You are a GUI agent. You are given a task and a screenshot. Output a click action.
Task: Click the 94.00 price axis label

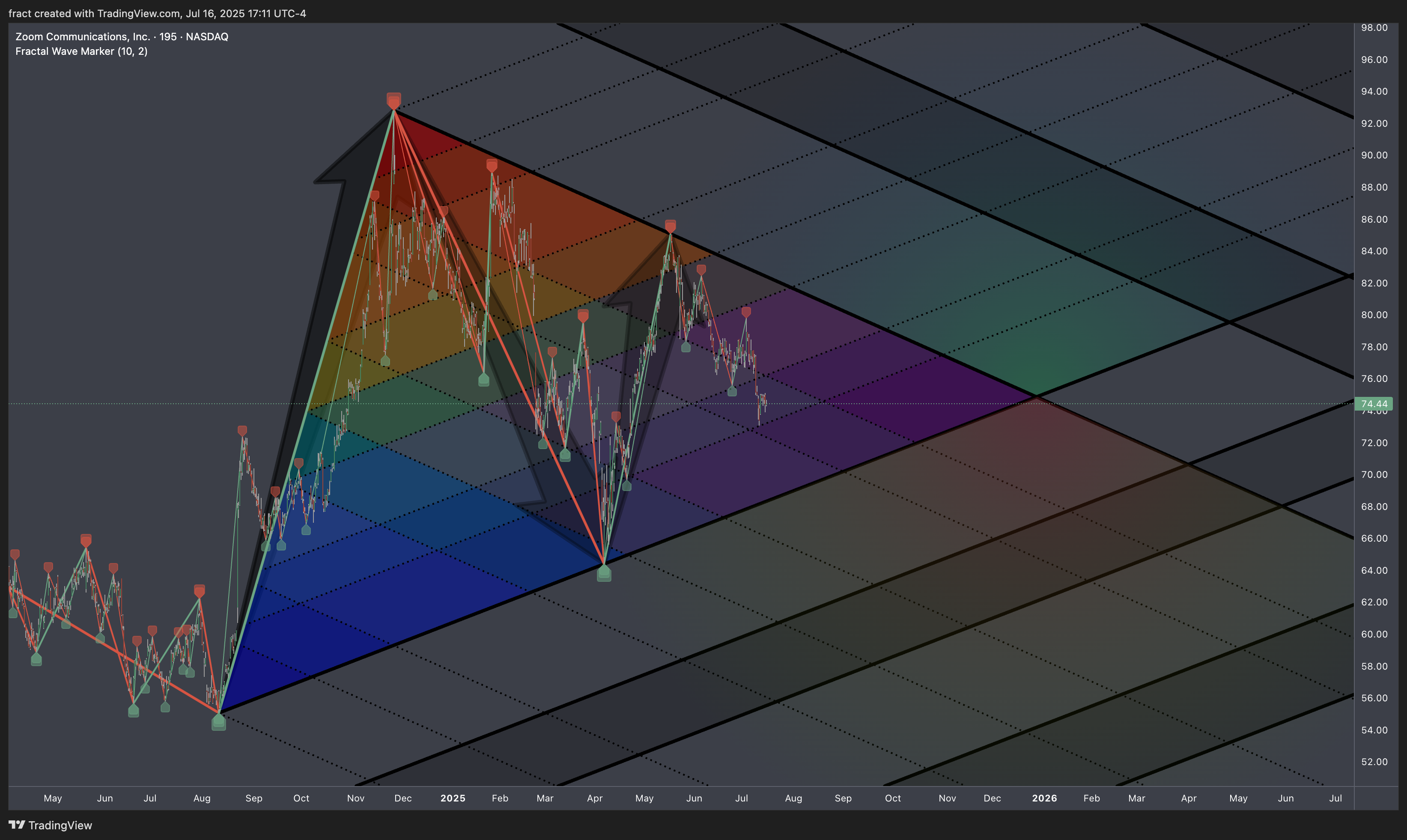[1374, 91]
